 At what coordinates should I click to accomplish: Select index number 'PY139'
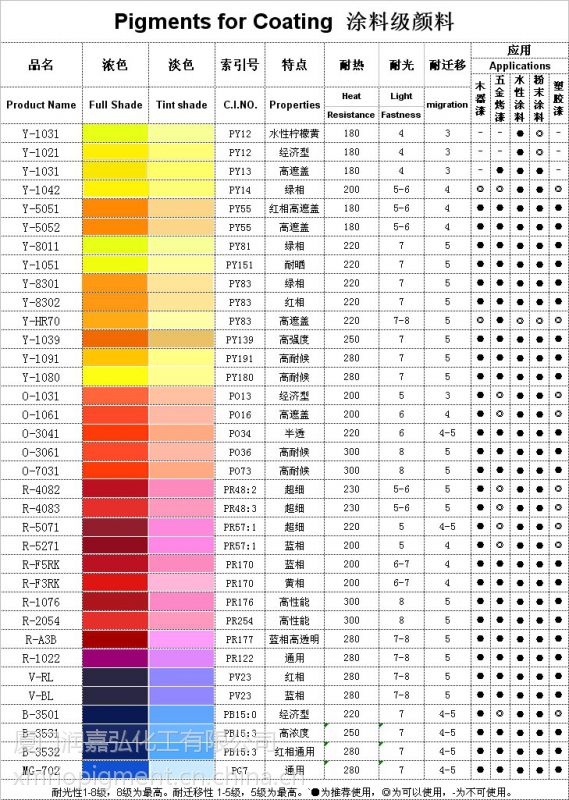point(240,340)
